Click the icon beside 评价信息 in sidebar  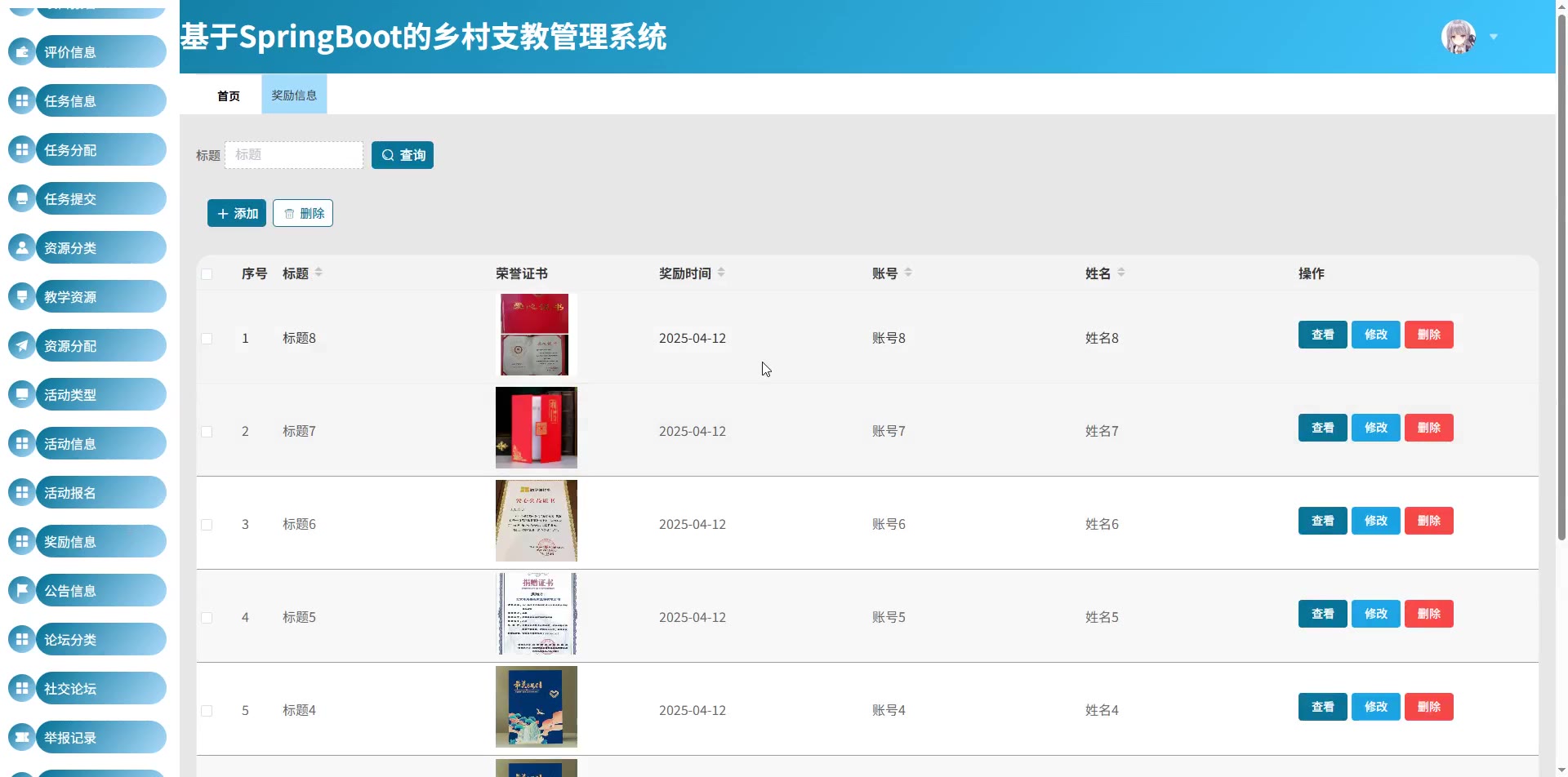22,52
